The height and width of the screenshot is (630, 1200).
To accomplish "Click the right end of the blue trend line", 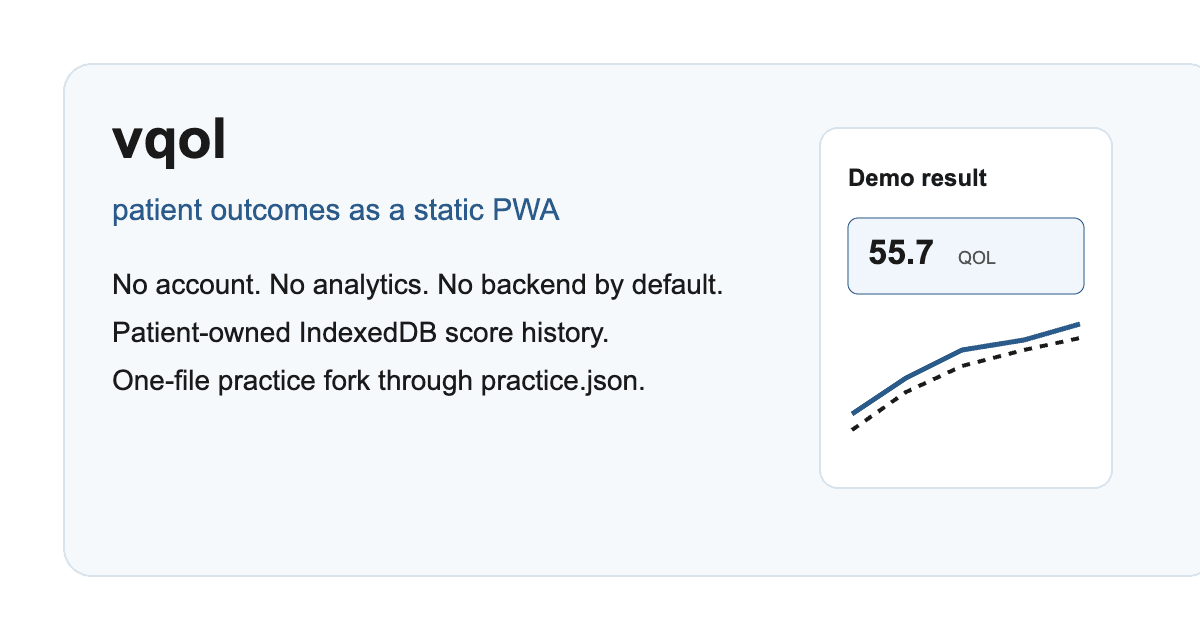I will (x=1078, y=324).
